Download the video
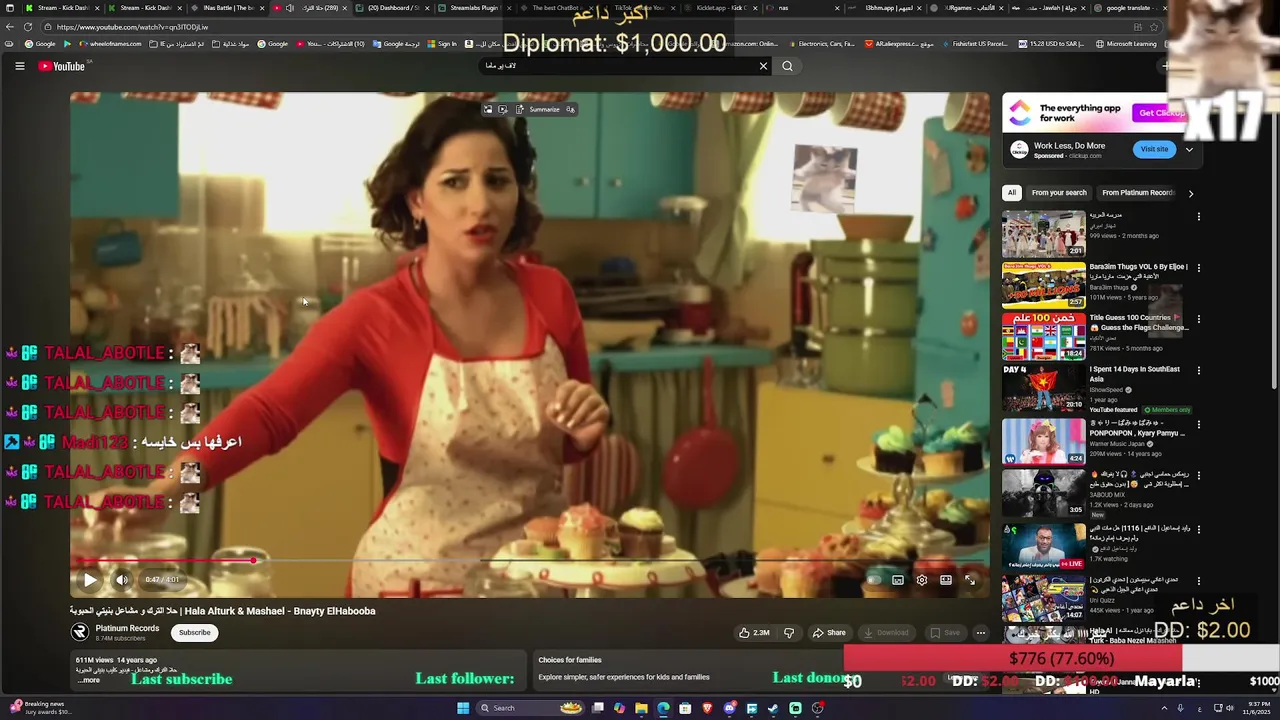This screenshot has height=720, width=1280. click(886, 632)
